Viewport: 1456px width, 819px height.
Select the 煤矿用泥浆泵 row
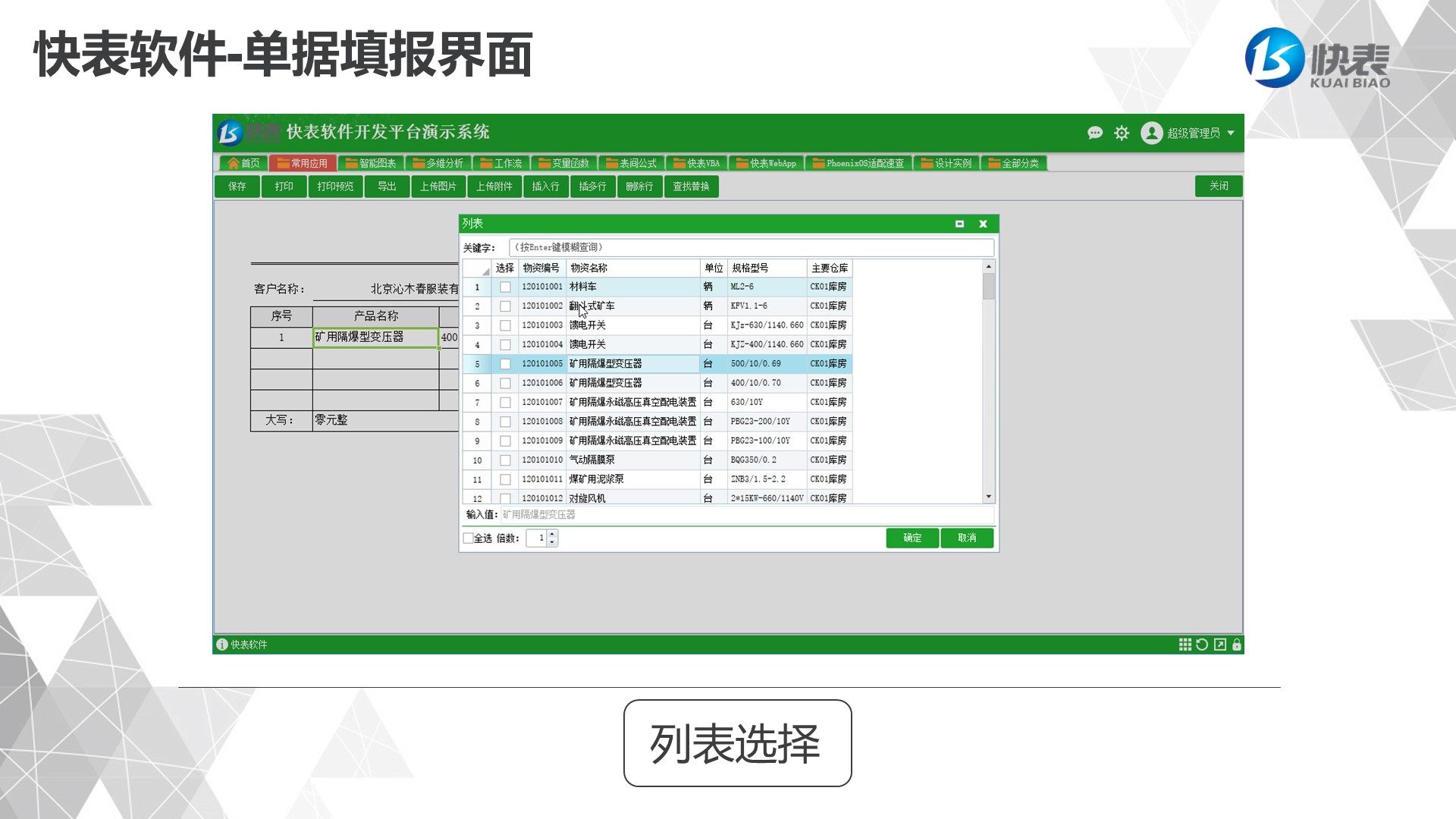(x=657, y=479)
